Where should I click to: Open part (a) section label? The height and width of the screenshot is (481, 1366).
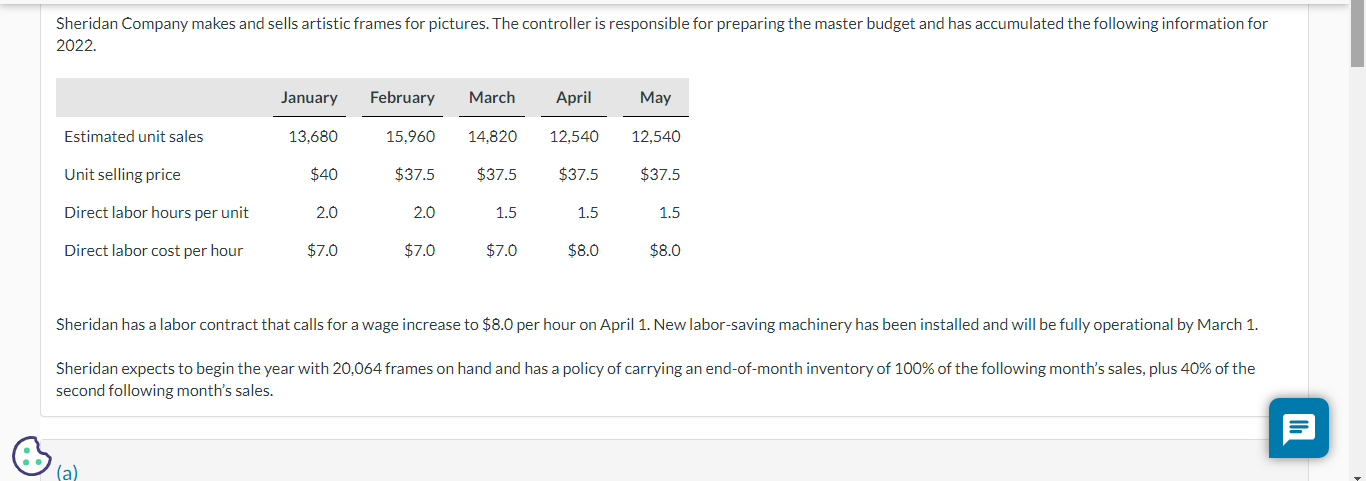click(x=67, y=473)
